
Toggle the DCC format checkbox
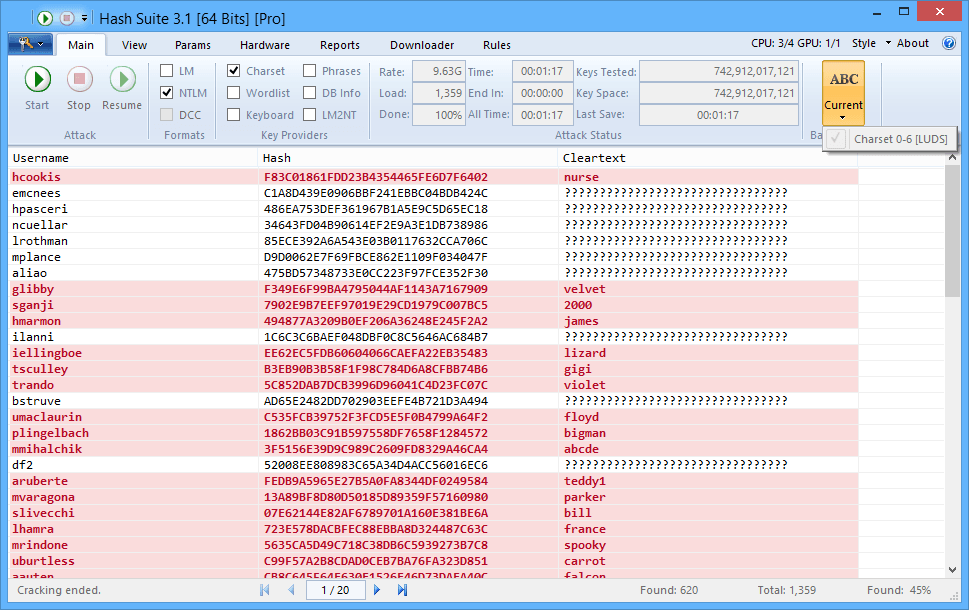pos(166,115)
